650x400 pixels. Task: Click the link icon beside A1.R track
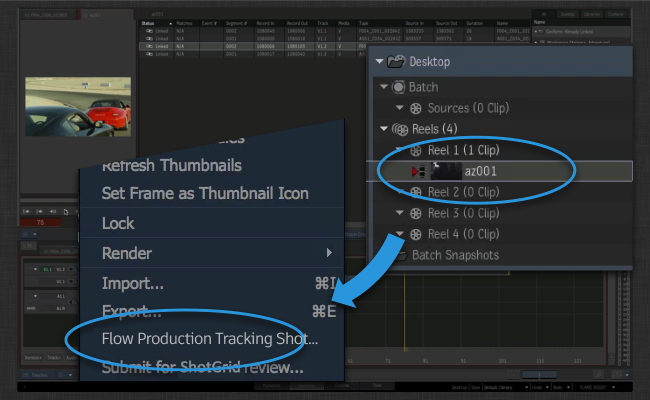pos(31,308)
